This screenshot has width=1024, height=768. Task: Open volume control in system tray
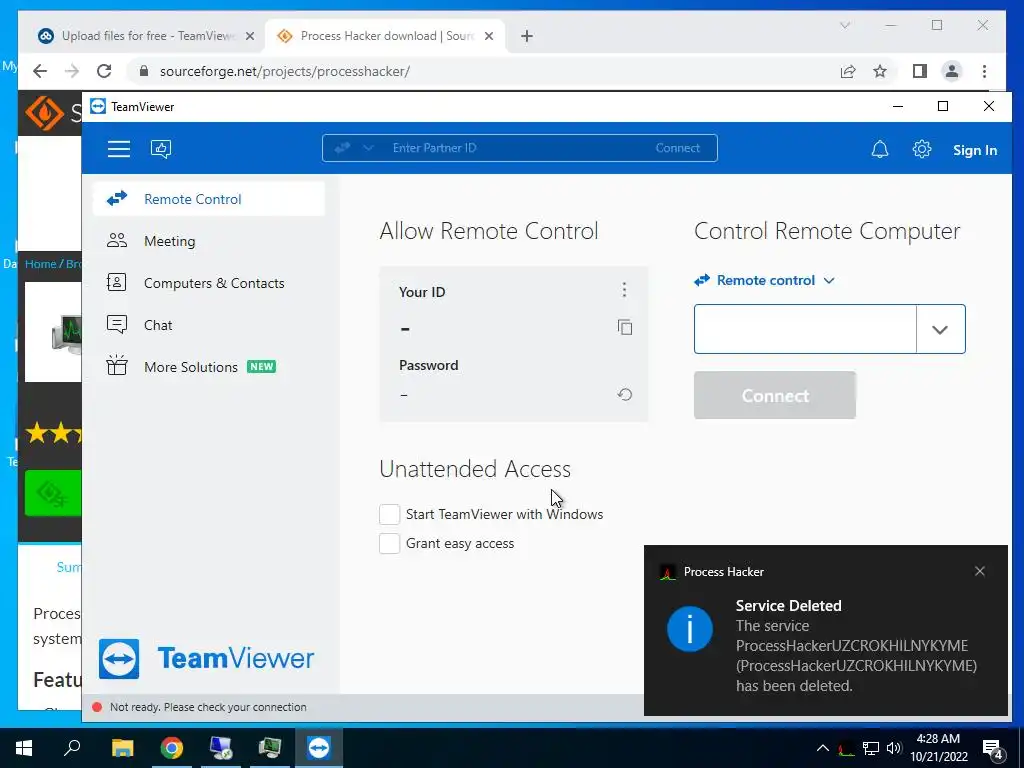(x=894, y=748)
